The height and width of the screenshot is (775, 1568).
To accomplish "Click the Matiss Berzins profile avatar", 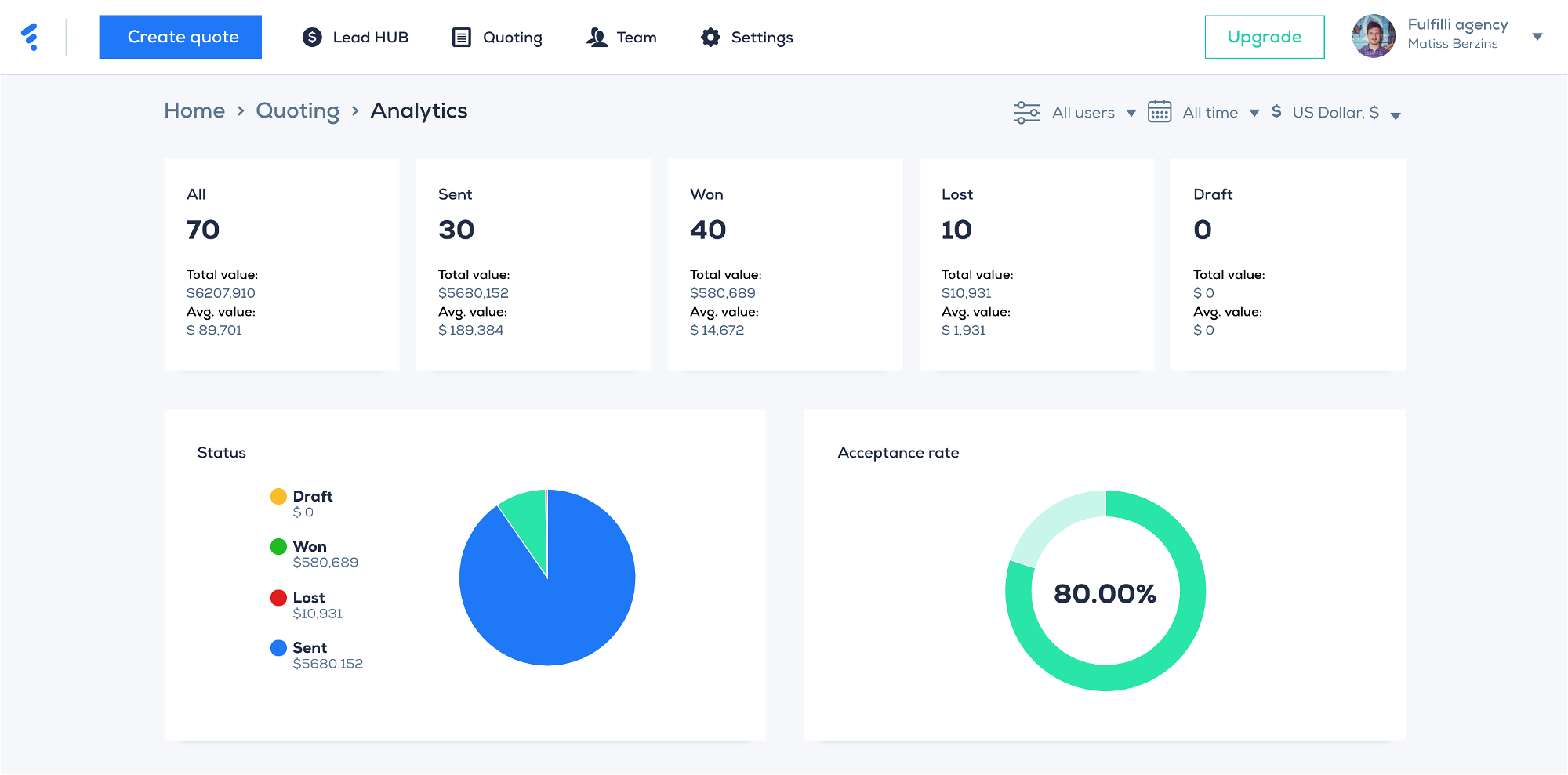I will pos(1374,36).
